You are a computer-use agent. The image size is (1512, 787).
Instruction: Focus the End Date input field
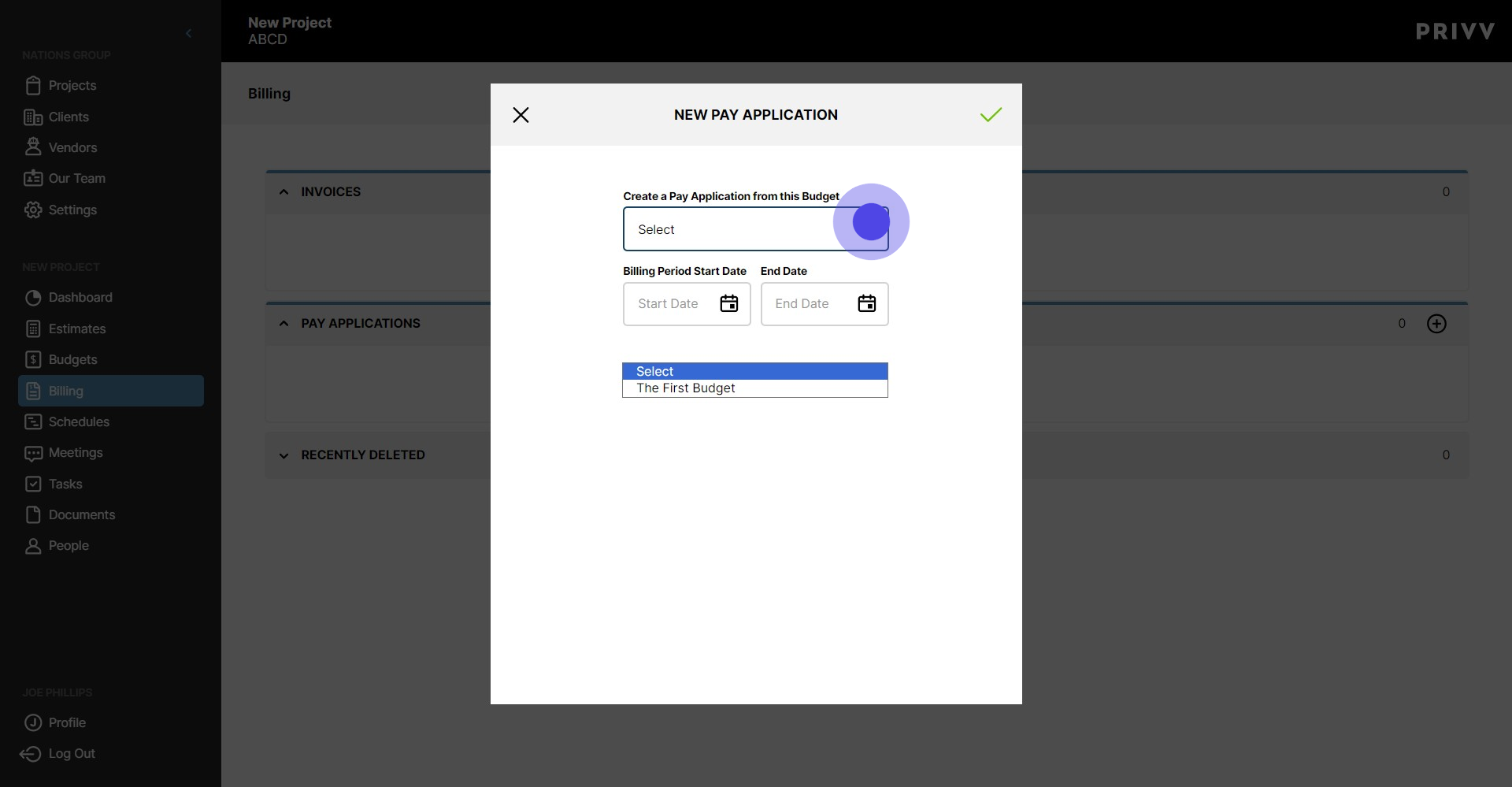(825, 304)
